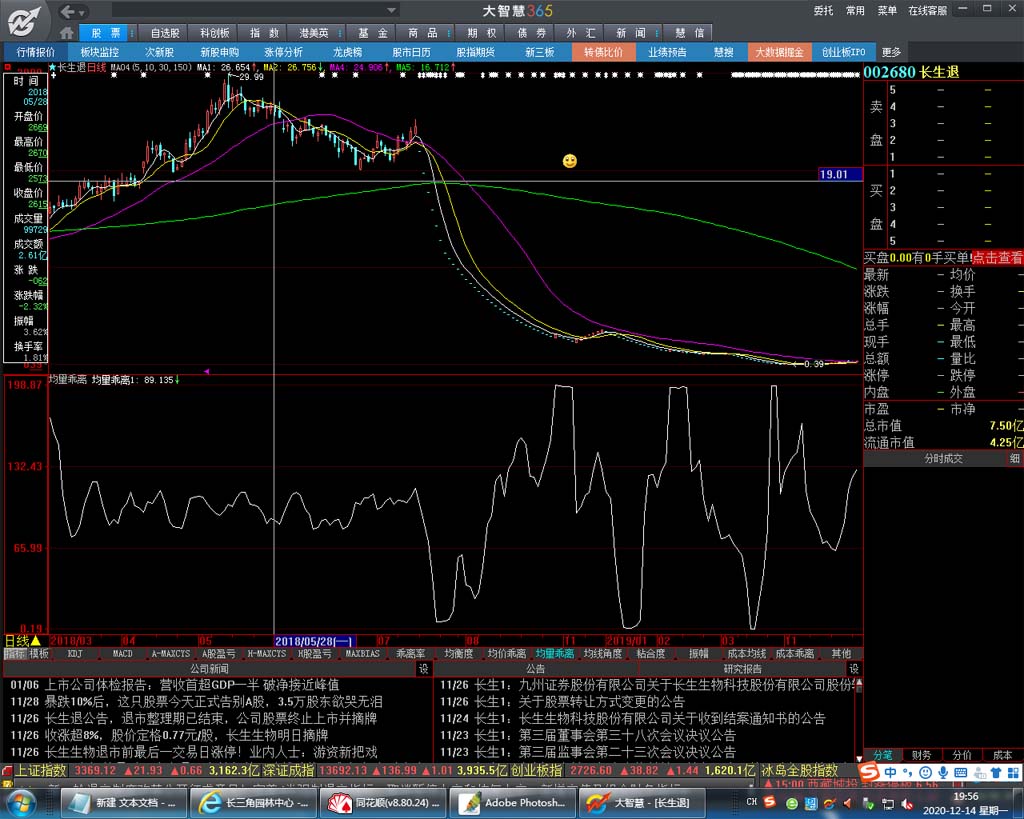This screenshot has width=1024, height=819.
Task: Open the home page icon
Action: coord(66,33)
